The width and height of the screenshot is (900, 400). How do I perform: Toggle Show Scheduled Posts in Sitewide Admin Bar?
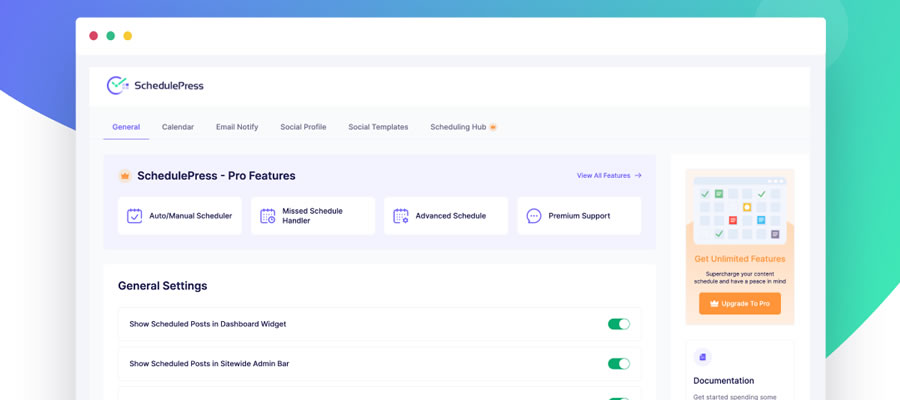click(x=619, y=364)
